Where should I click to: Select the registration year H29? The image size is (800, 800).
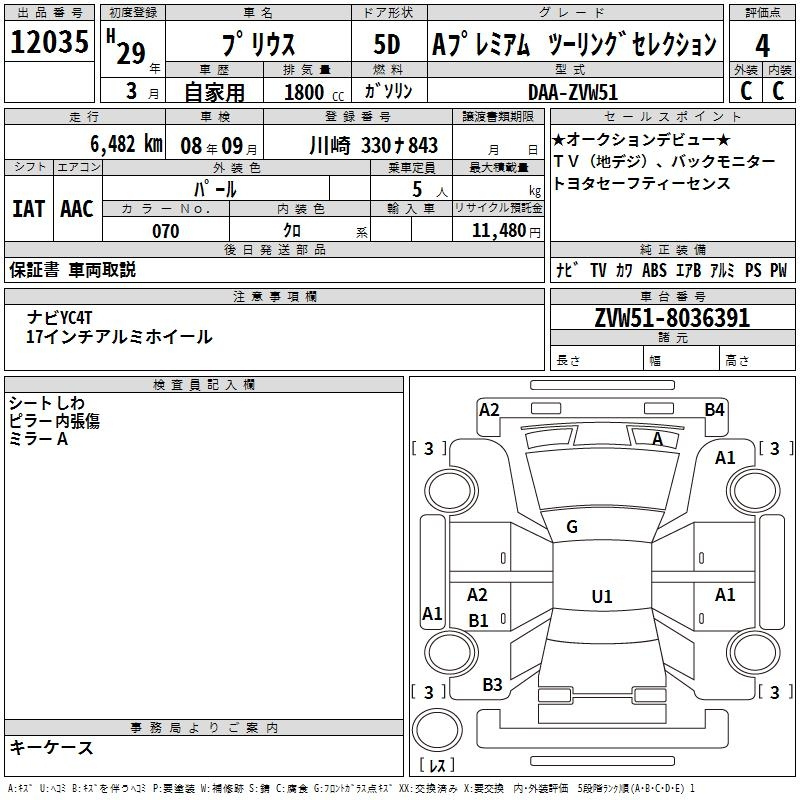126,47
